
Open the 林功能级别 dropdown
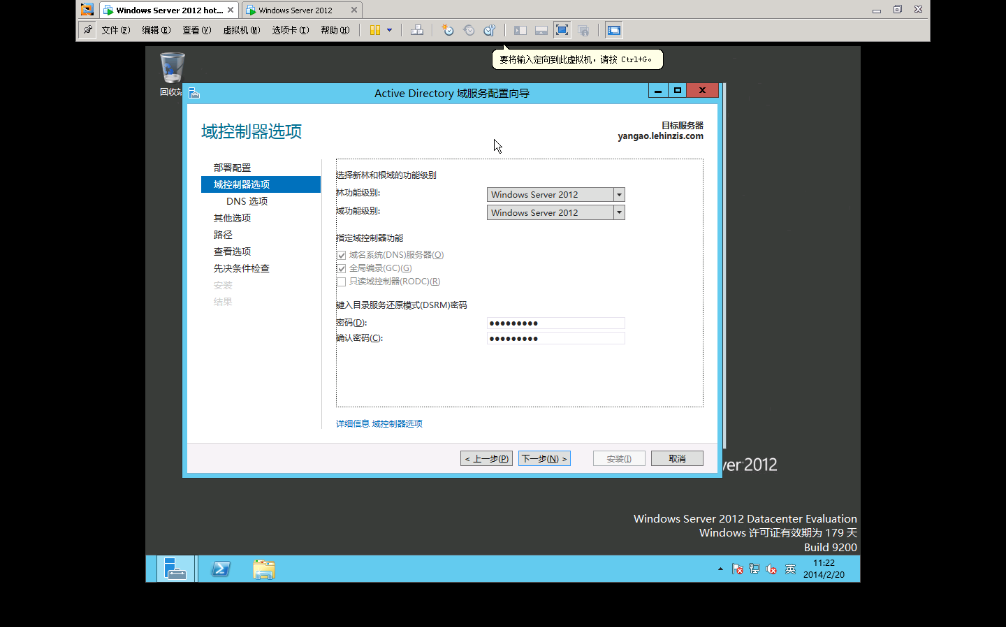click(x=556, y=194)
